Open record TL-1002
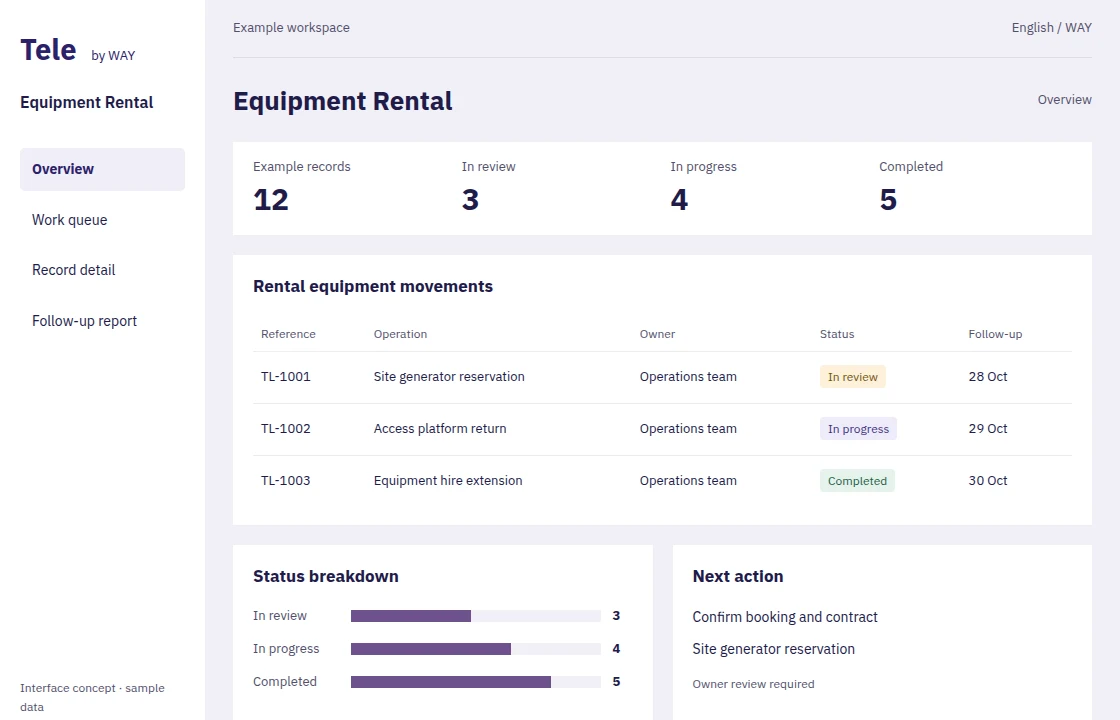 [x=286, y=429]
